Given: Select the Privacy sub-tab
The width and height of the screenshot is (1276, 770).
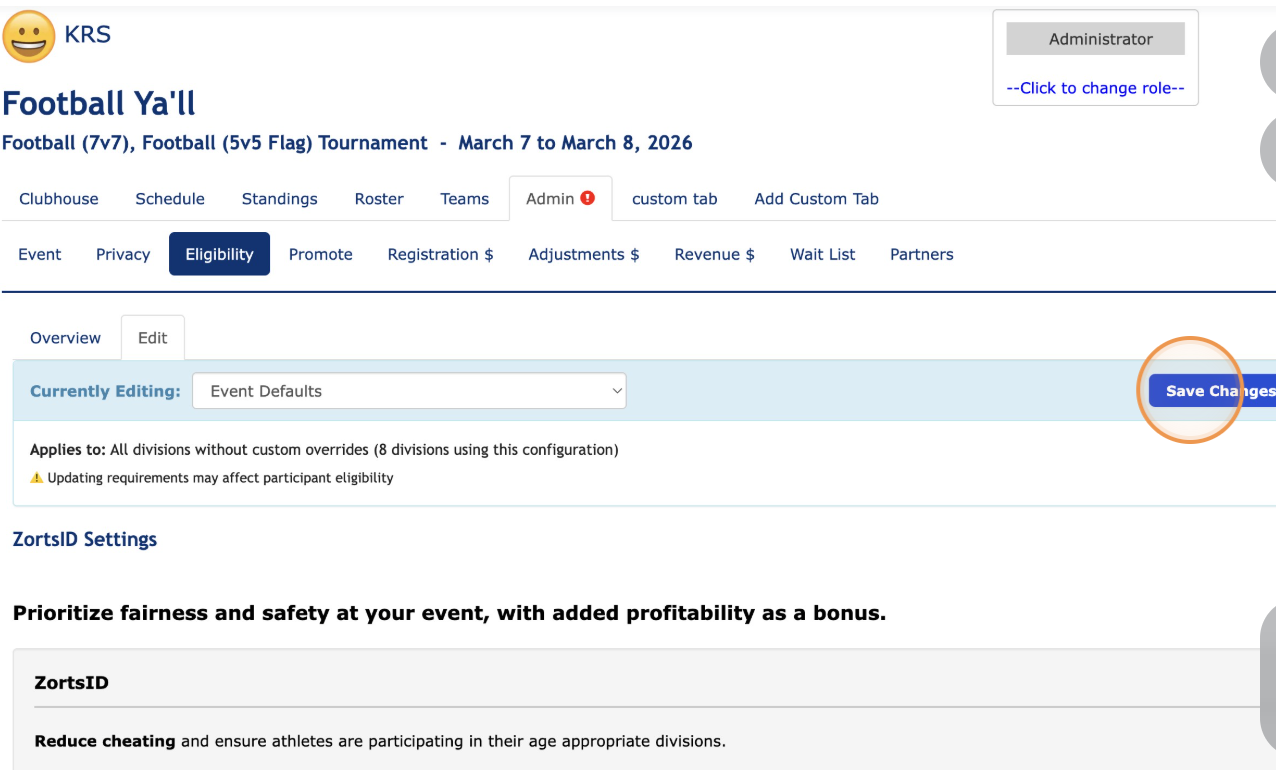Looking at the screenshot, I should (x=123, y=254).
